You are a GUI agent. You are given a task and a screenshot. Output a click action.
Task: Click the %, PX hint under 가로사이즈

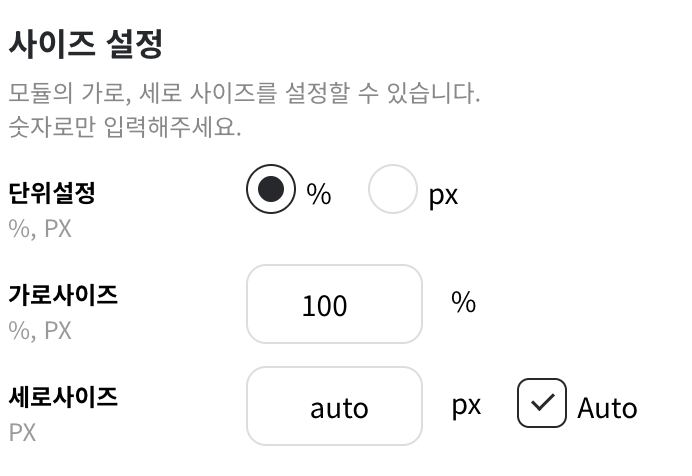coord(40,331)
